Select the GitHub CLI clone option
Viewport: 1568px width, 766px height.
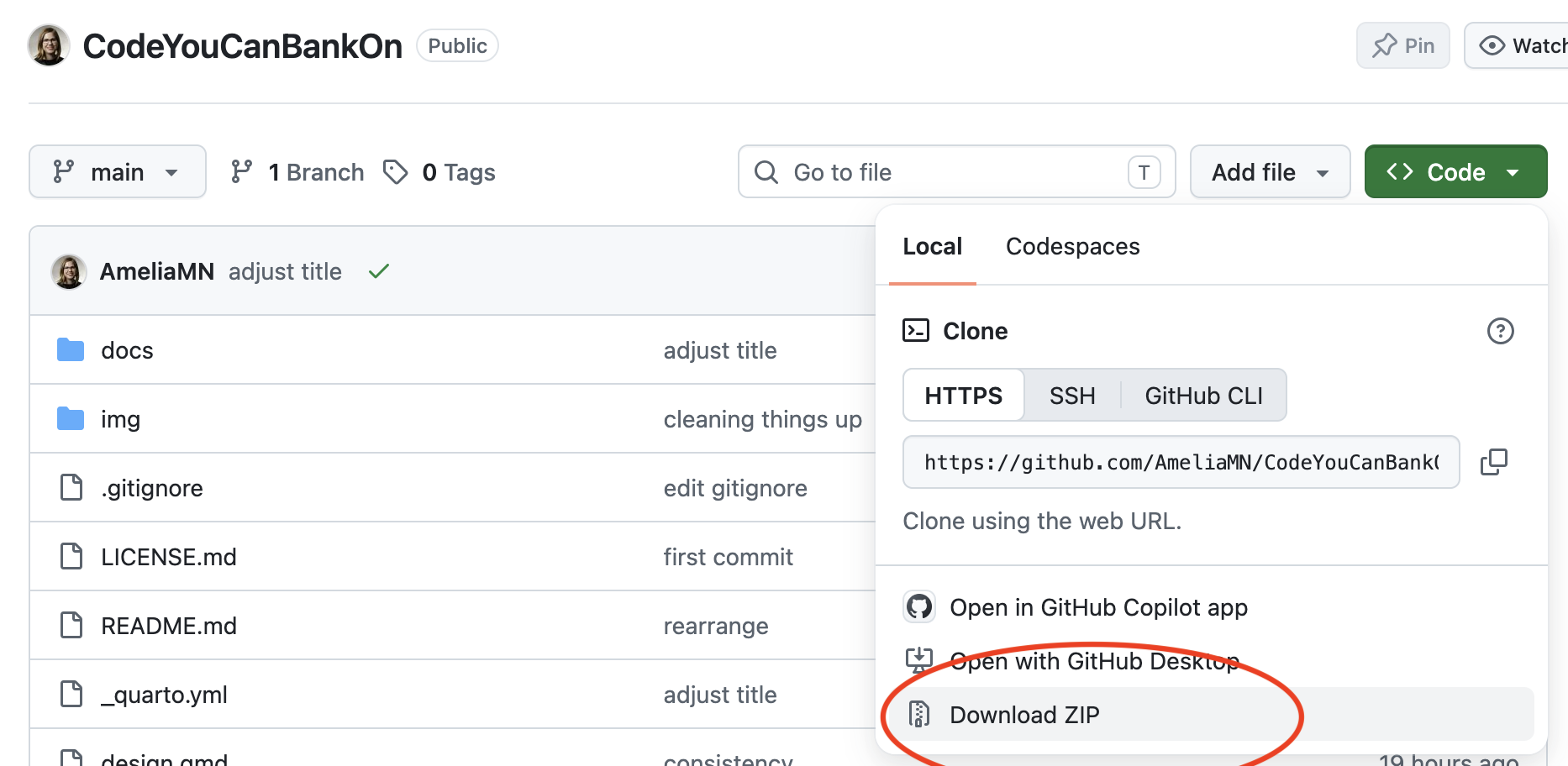1203,395
